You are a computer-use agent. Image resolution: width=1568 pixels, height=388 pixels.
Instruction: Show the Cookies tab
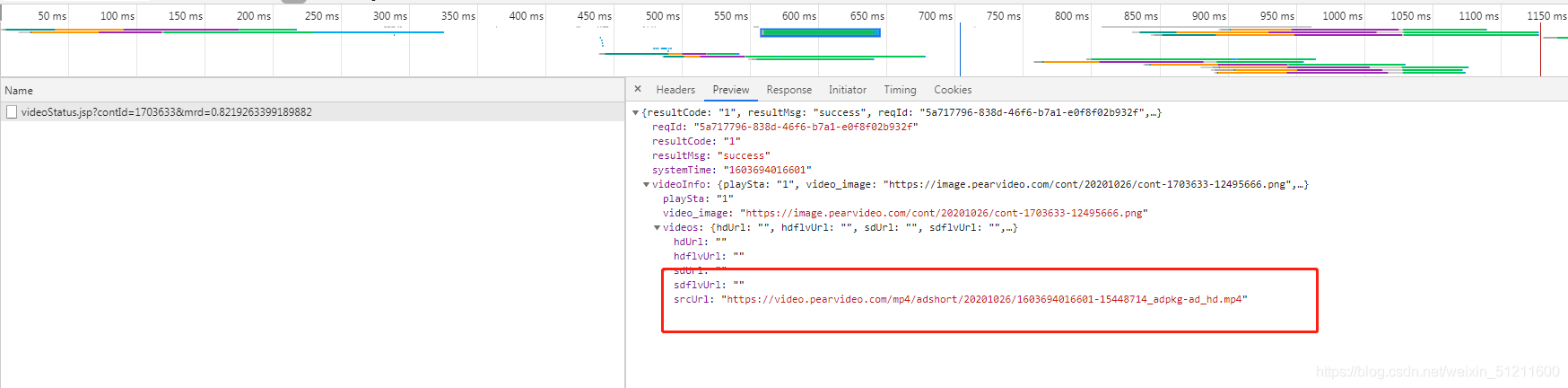952,90
